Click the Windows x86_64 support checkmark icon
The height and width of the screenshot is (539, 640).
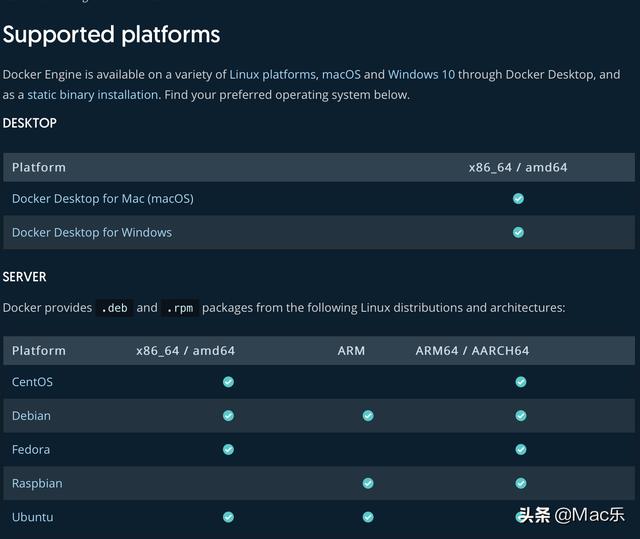[x=518, y=233]
